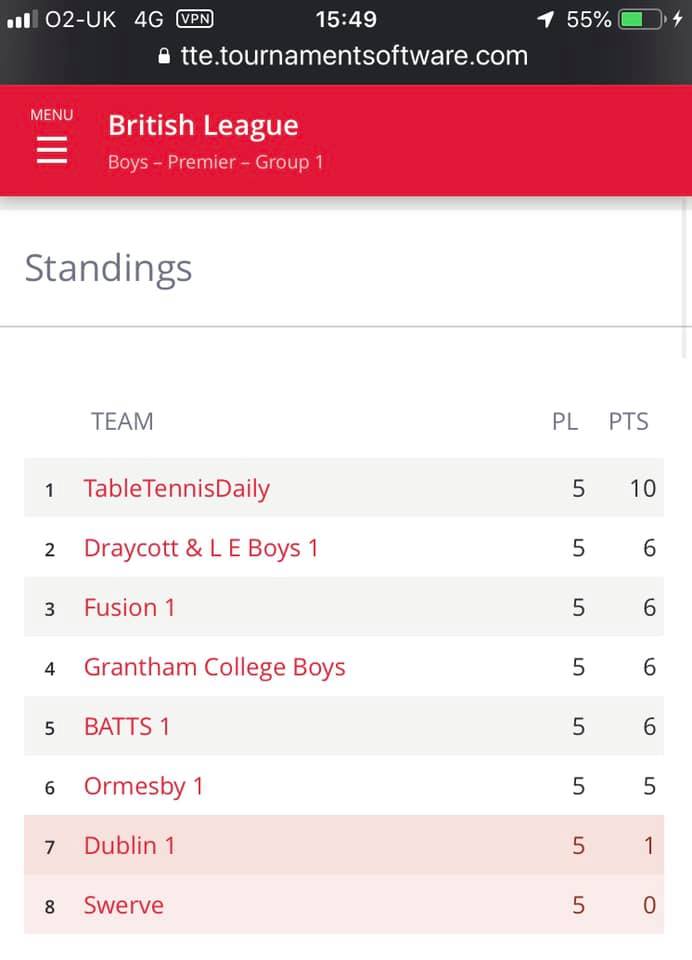The height and width of the screenshot is (960, 692).
Task: Open the hamburger MENU icon
Action: [51, 149]
